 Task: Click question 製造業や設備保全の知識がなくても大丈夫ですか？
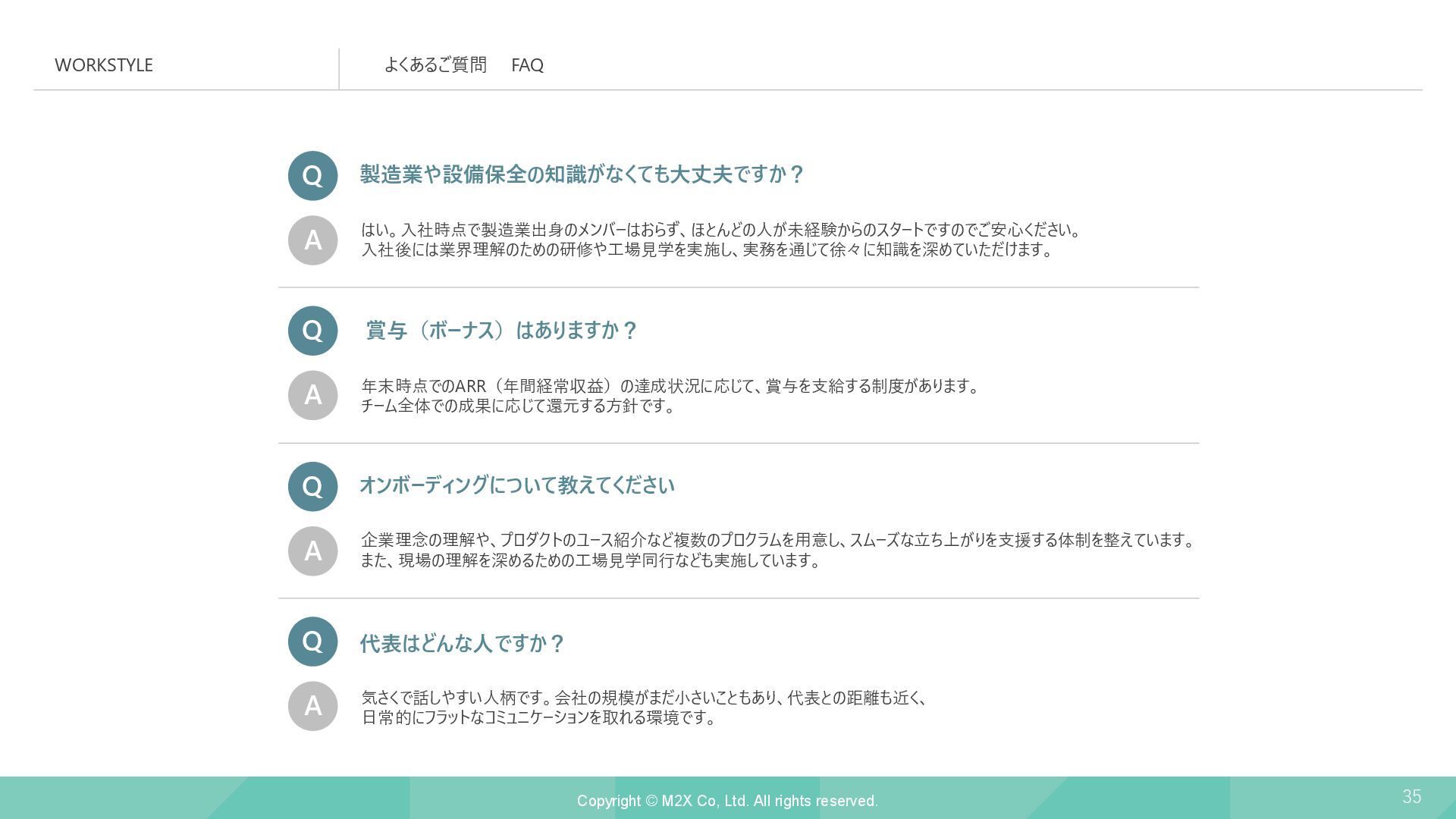point(582,174)
